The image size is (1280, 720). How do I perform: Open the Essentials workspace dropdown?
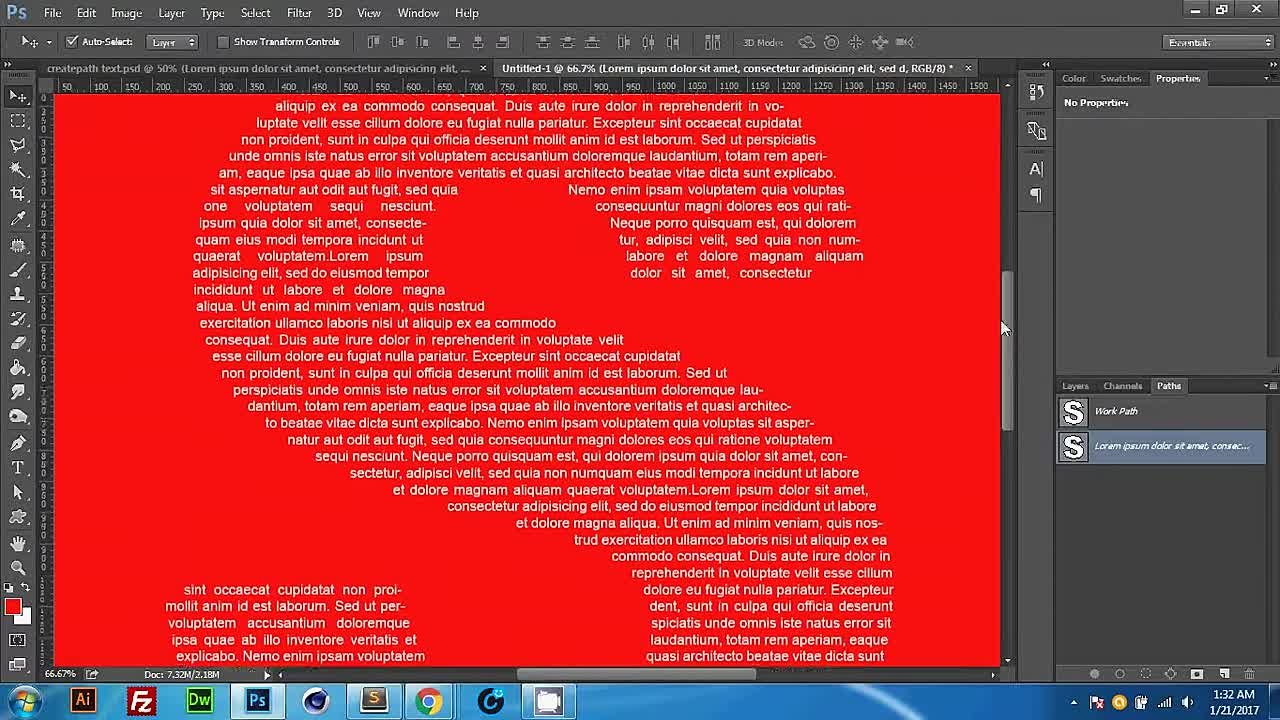(x=1219, y=42)
